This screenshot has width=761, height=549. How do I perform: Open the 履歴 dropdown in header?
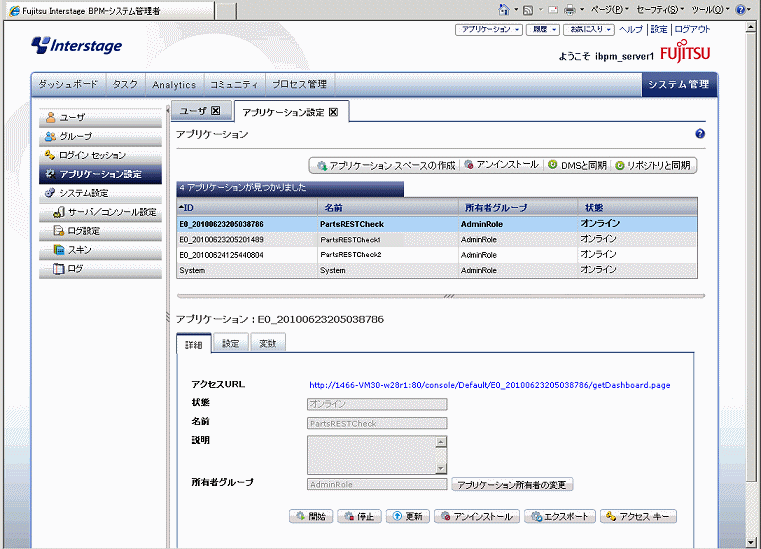point(544,30)
